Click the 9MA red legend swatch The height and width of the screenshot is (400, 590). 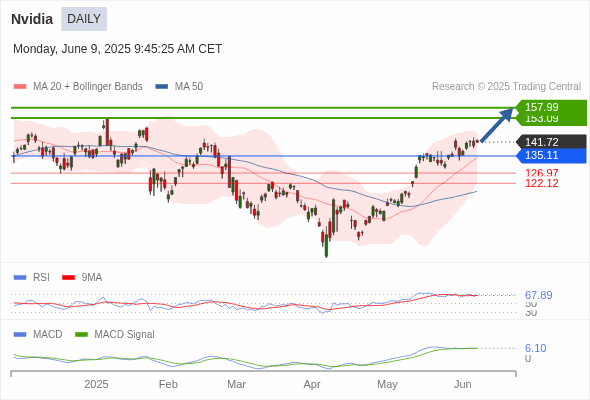pyautogui.click(x=68, y=277)
